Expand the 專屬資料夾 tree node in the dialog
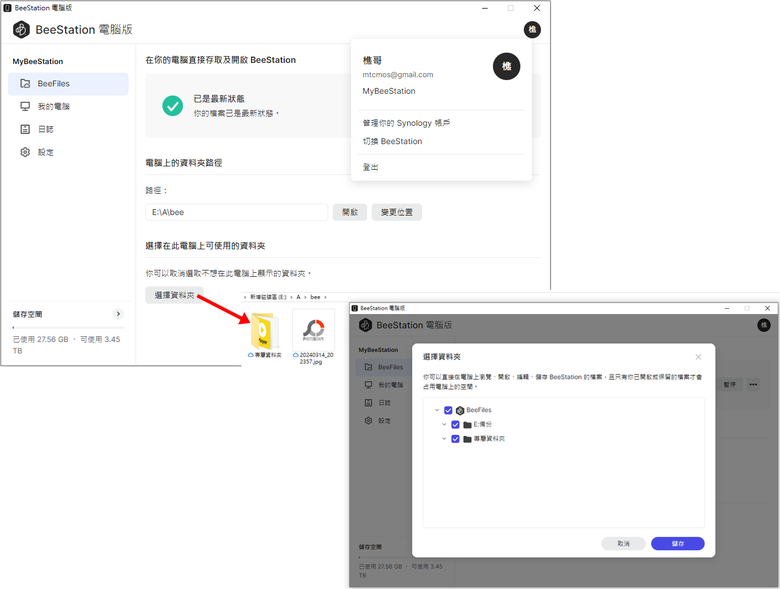The image size is (780, 589). (x=445, y=439)
